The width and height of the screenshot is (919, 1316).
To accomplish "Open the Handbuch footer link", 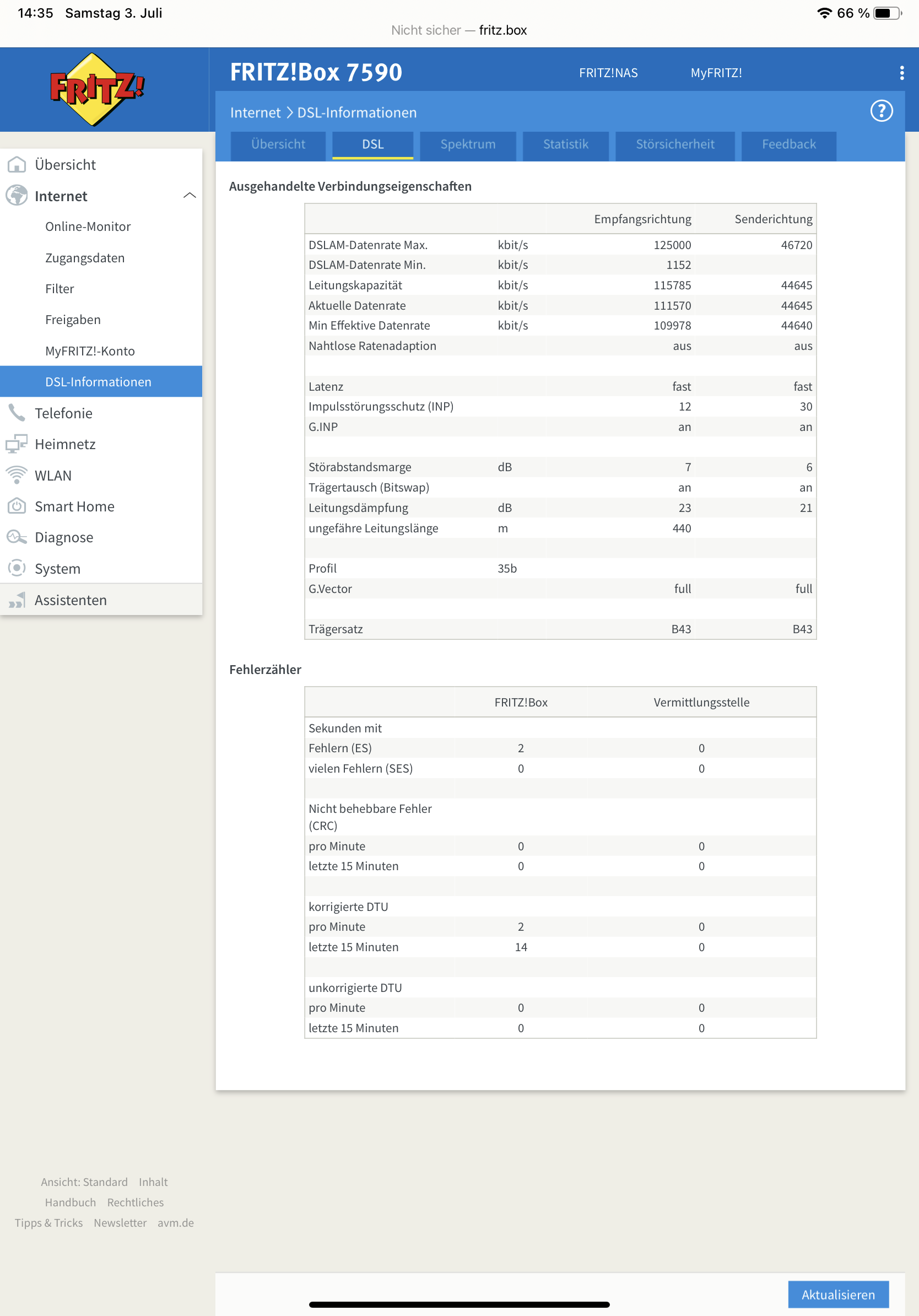I will point(71,1202).
